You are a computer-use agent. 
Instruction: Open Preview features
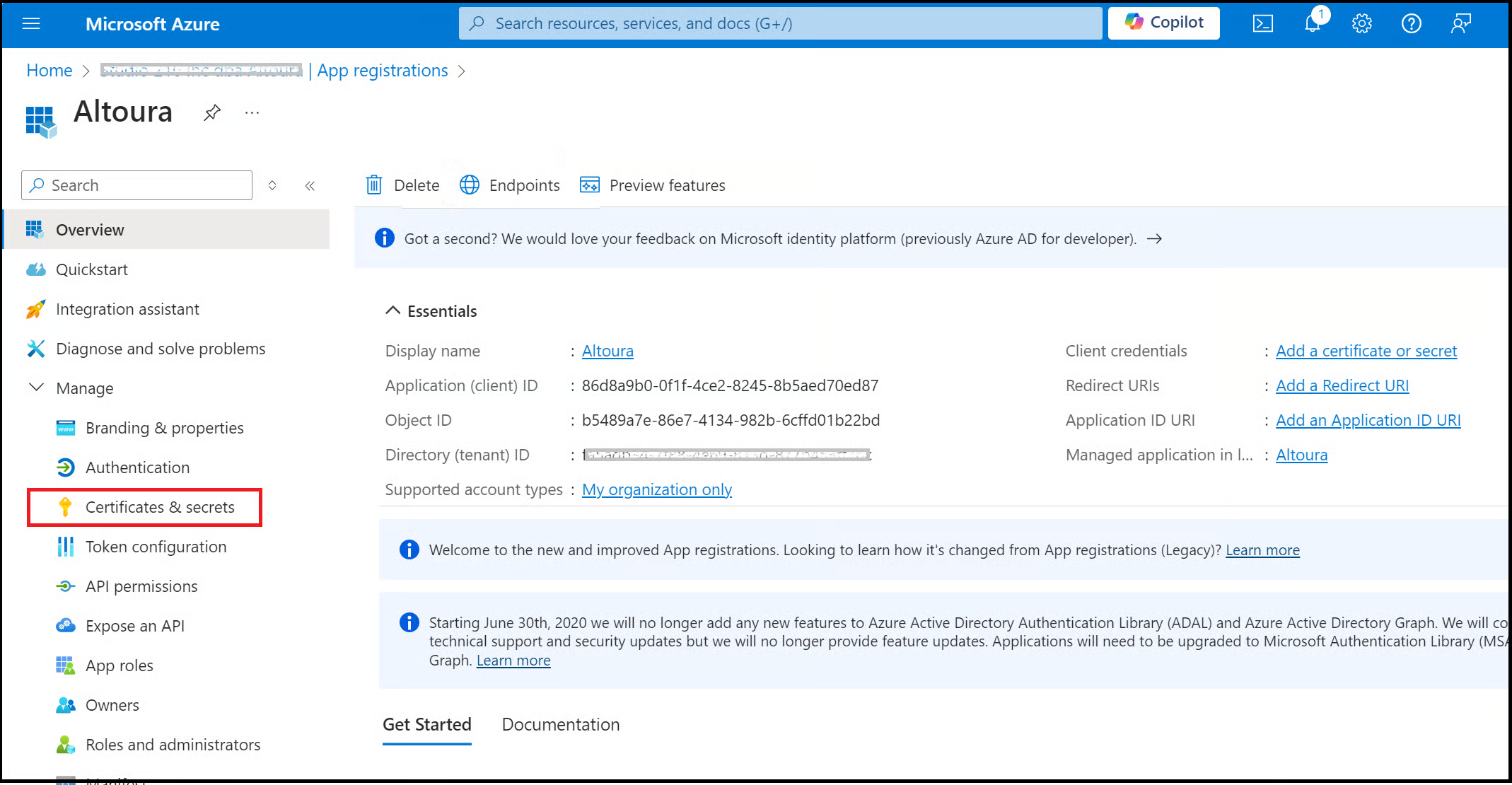pos(653,185)
